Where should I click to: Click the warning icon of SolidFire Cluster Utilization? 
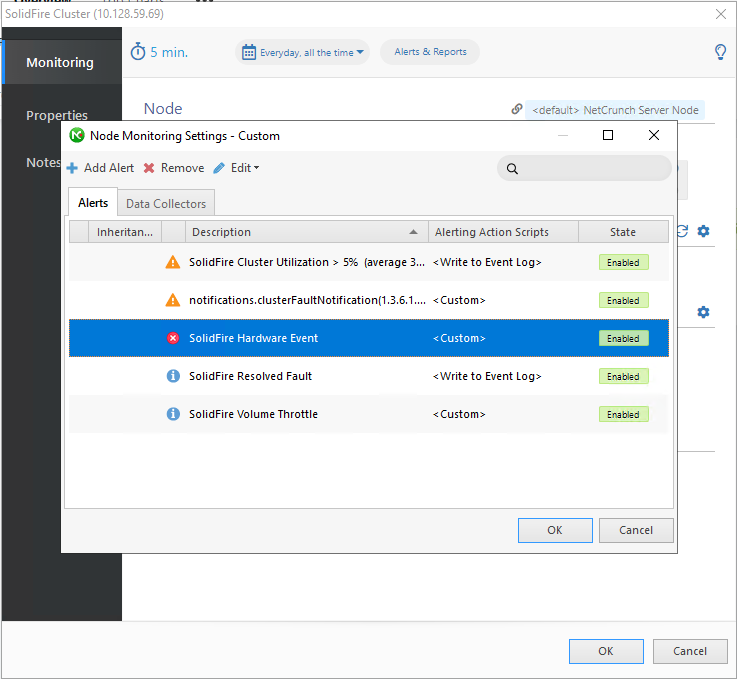tap(173, 262)
